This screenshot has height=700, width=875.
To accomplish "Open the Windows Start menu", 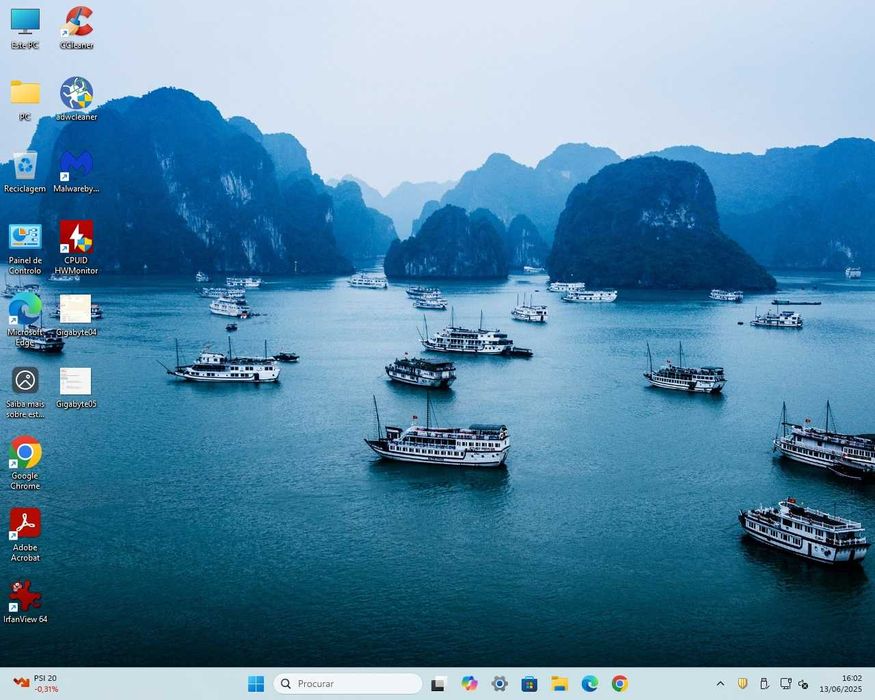I will click(256, 683).
